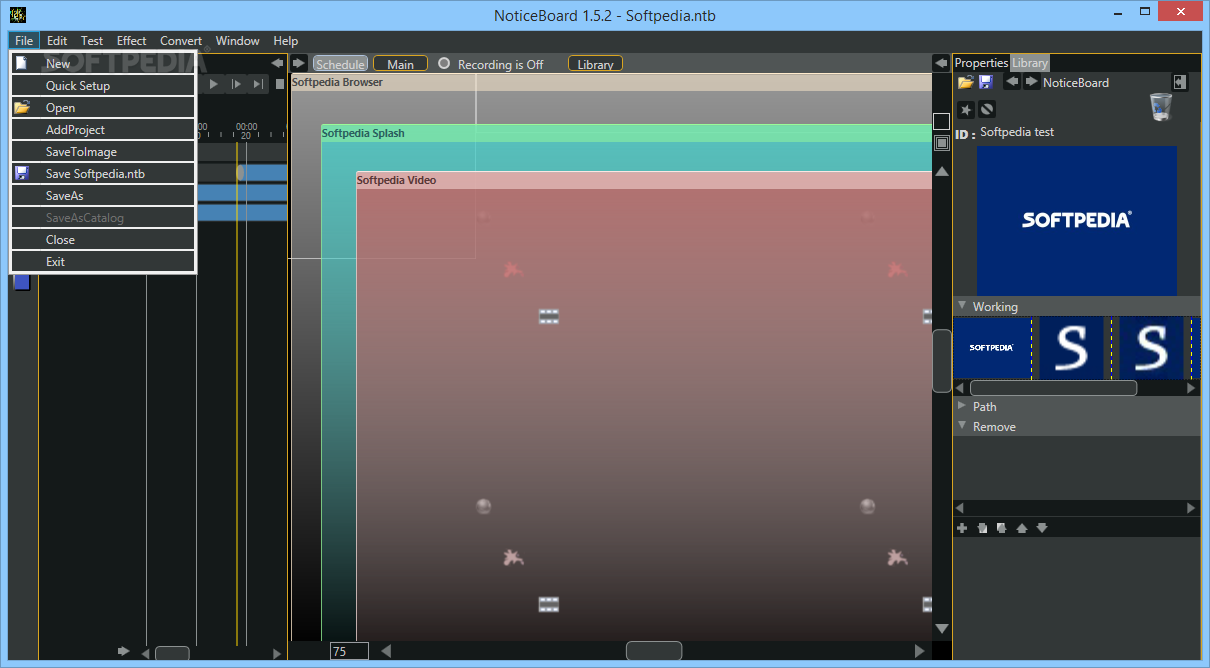Switch to the Properties tab

pyautogui.click(x=982, y=63)
